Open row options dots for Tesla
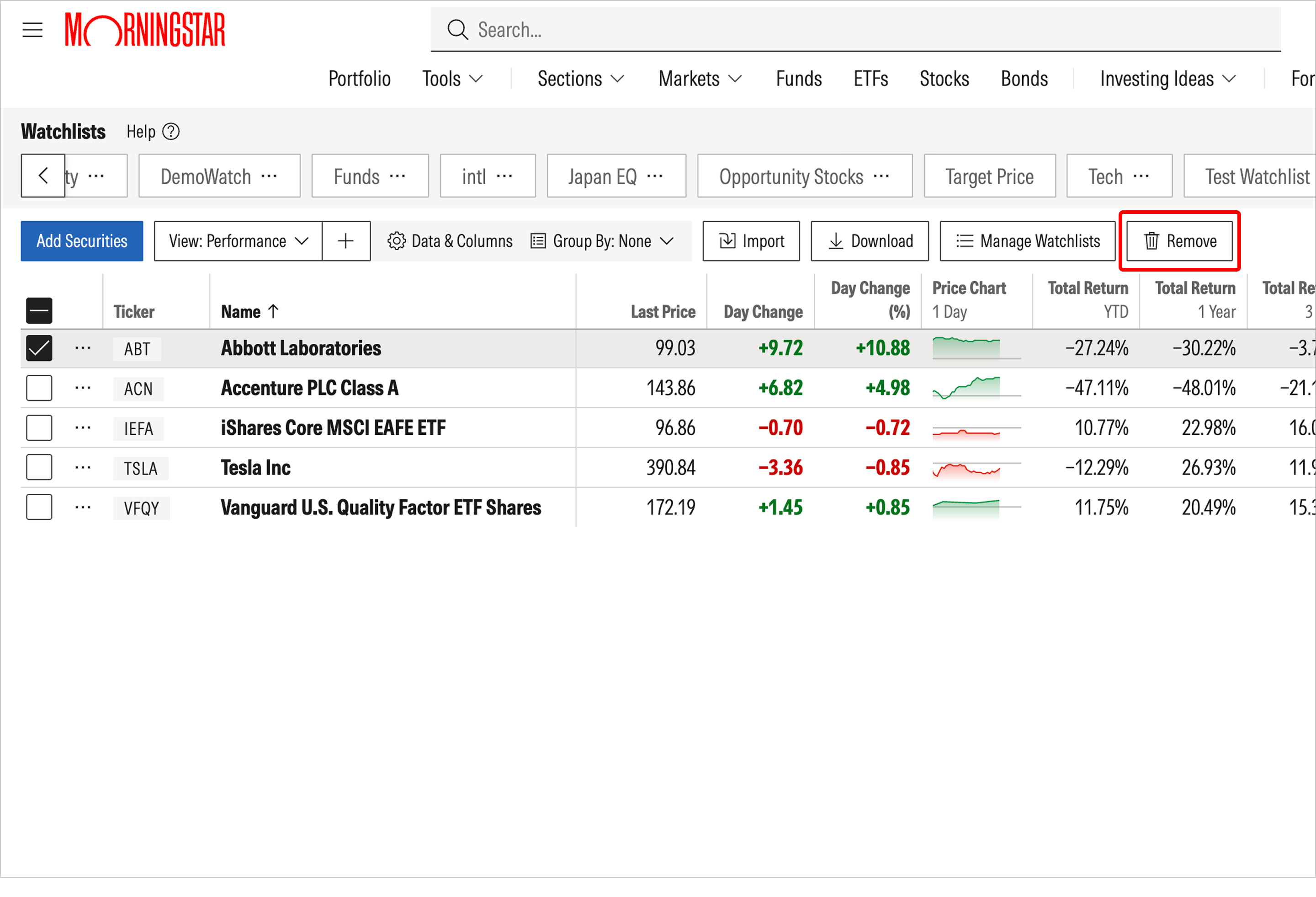1316x897 pixels. click(83, 468)
